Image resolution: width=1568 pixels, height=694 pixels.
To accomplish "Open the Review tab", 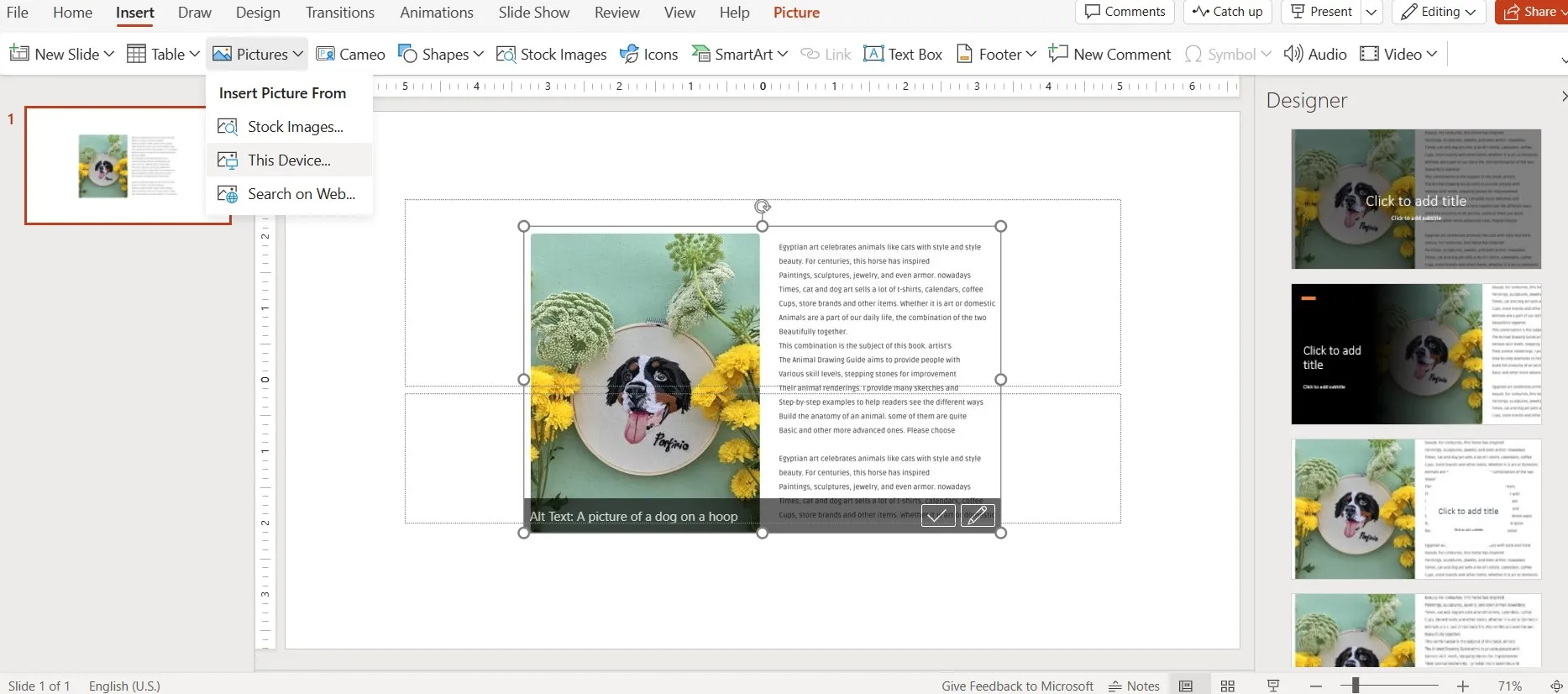I will (617, 13).
